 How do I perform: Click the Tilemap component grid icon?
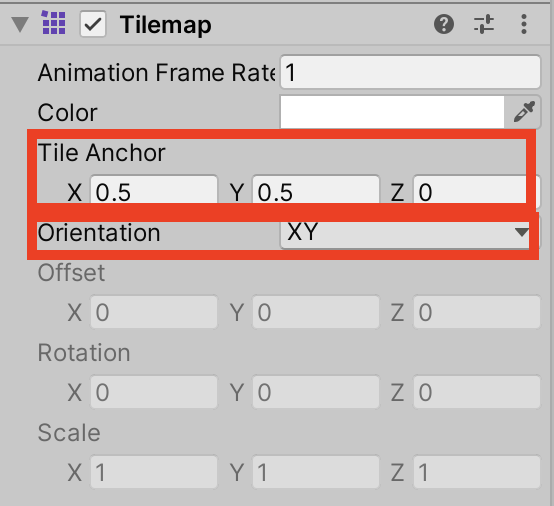coord(54,23)
